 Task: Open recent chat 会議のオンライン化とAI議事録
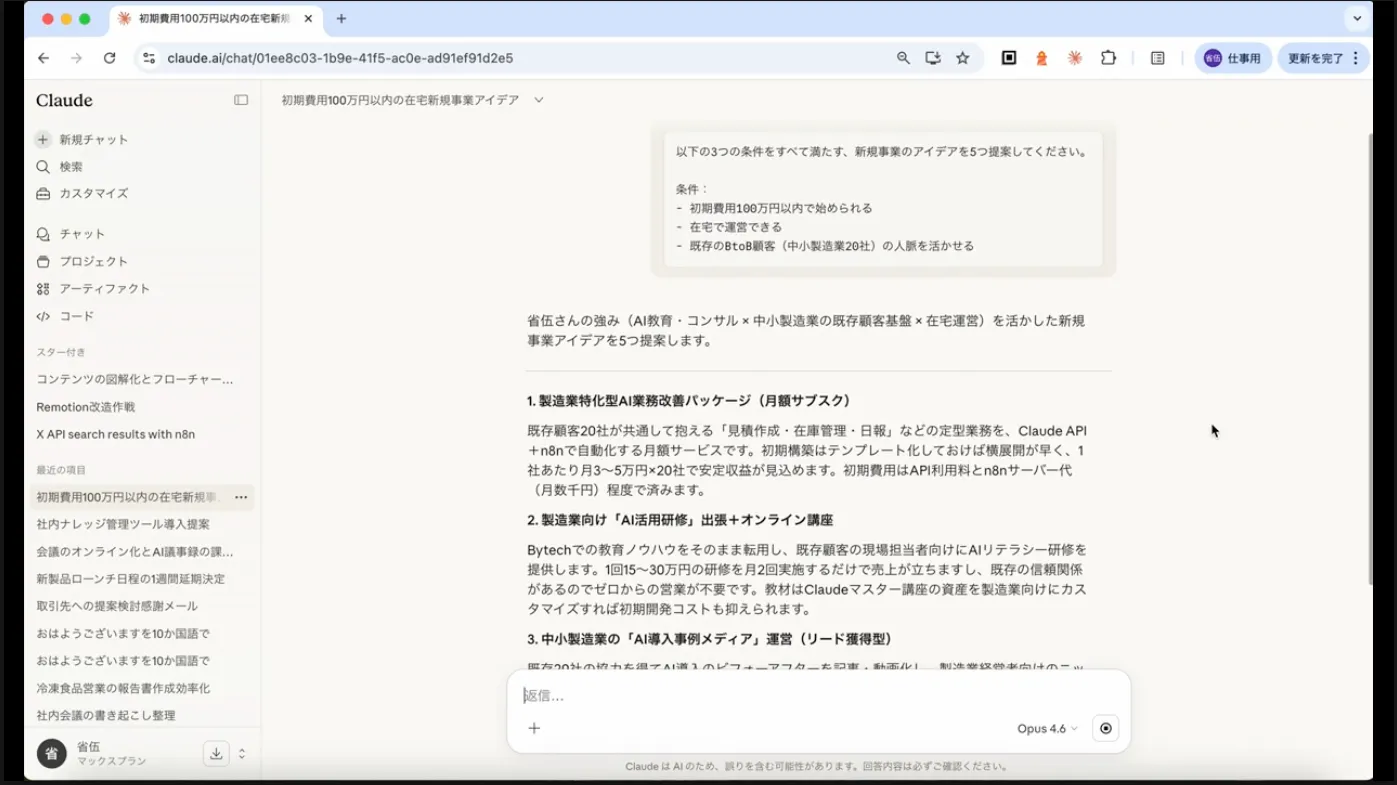click(135, 552)
